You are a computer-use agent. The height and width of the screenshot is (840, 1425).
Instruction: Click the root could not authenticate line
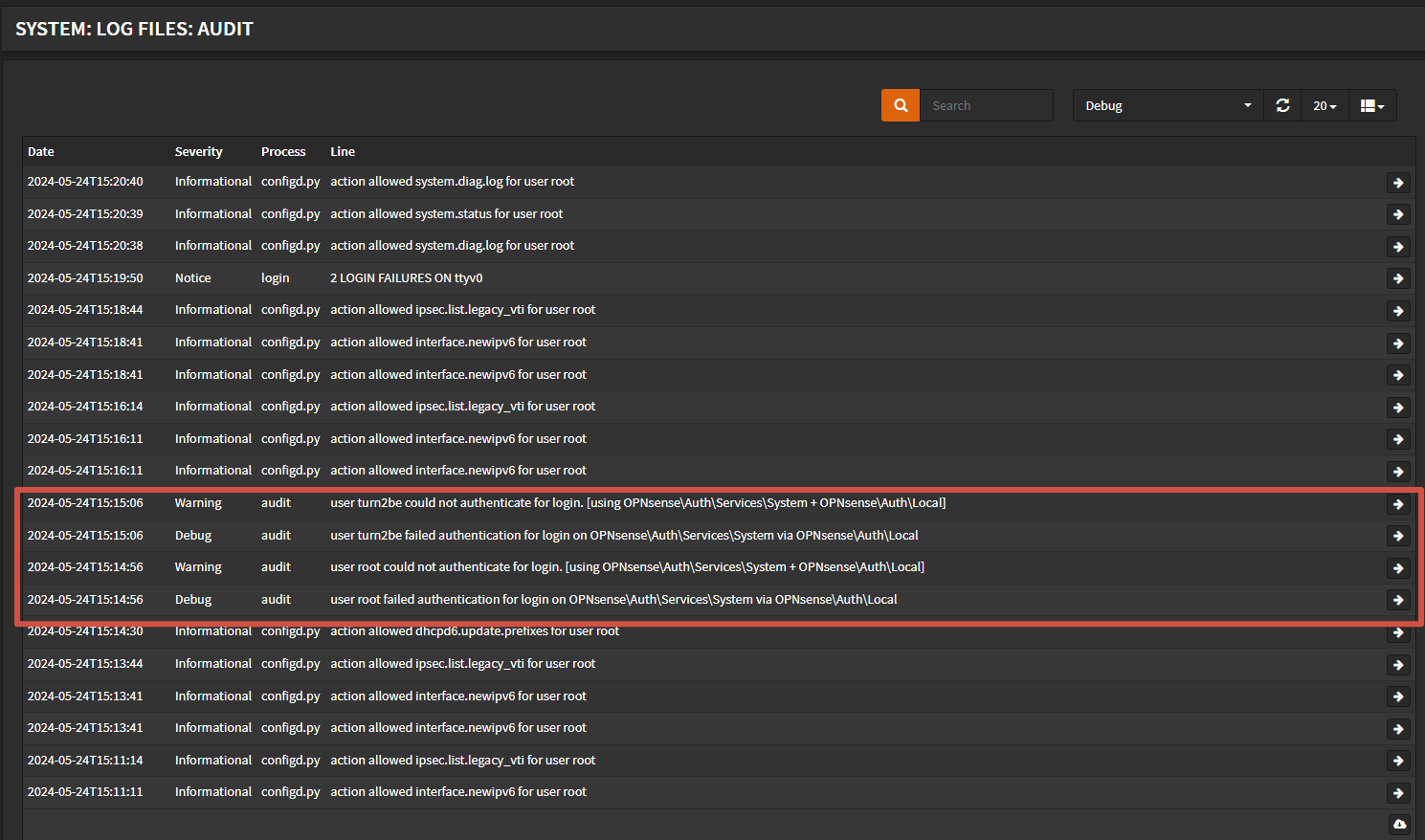628,566
